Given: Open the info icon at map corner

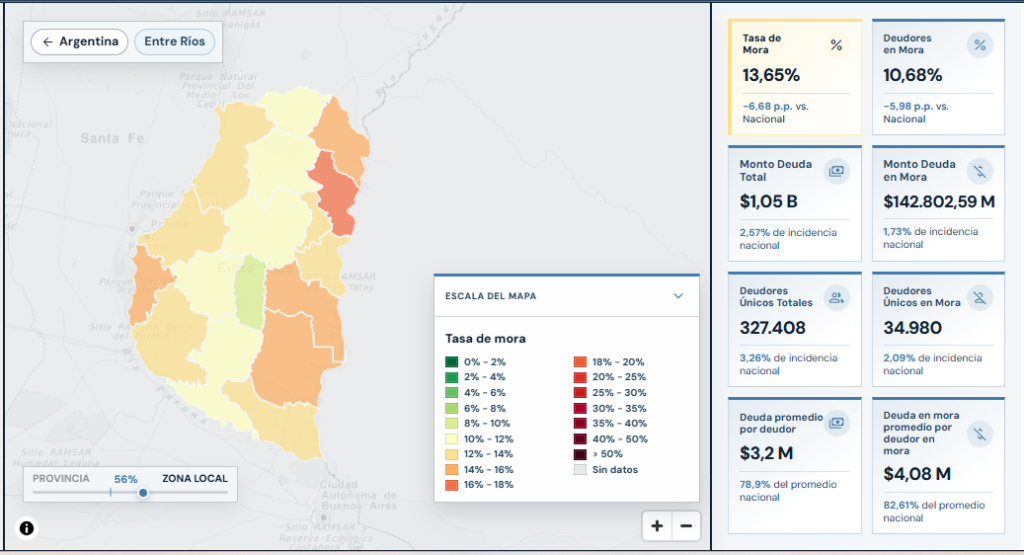Looking at the screenshot, I should pos(26,528).
